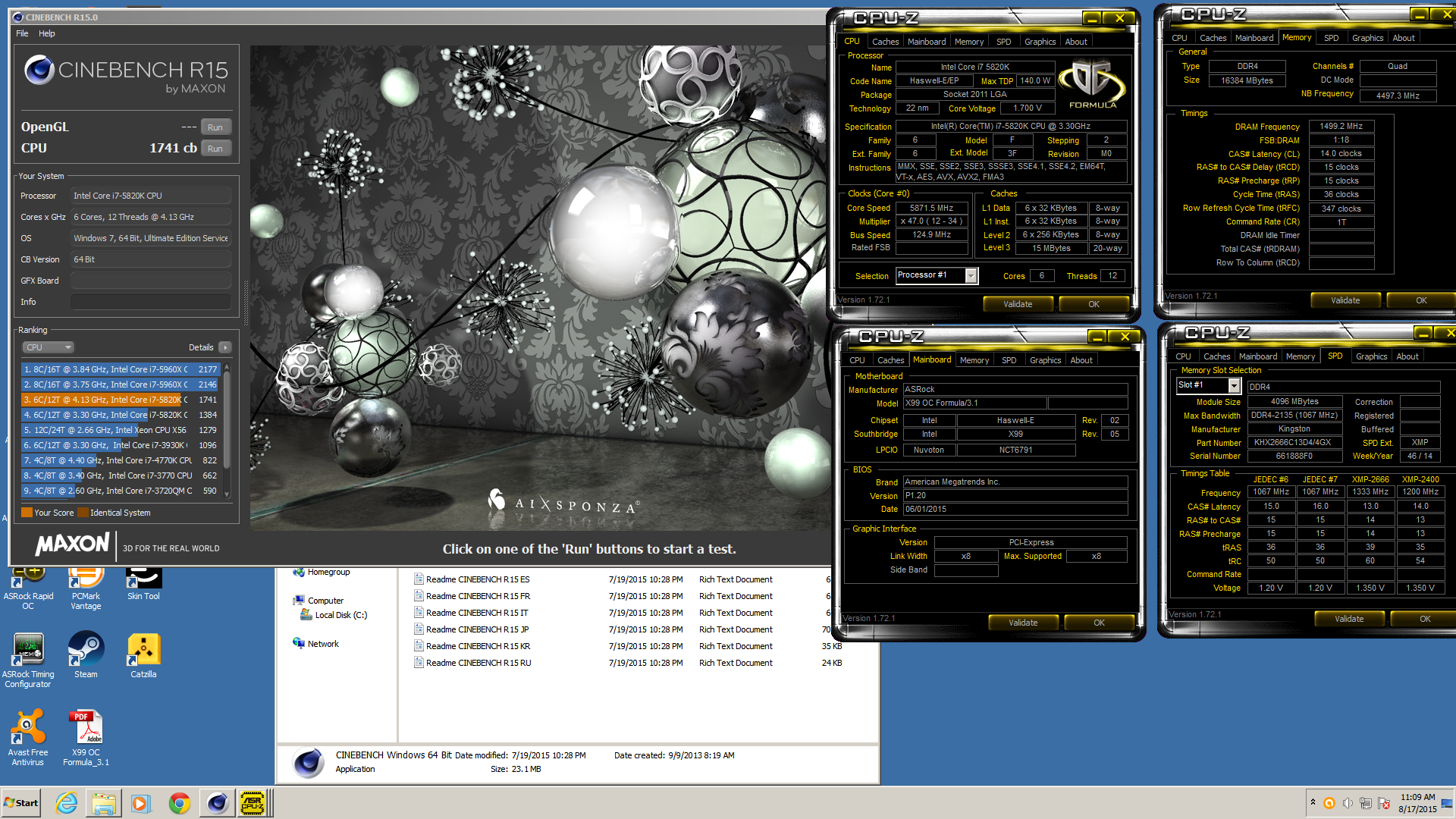Run the CPU benchmark in Cinebench
1456x819 pixels.
(215, 149)
